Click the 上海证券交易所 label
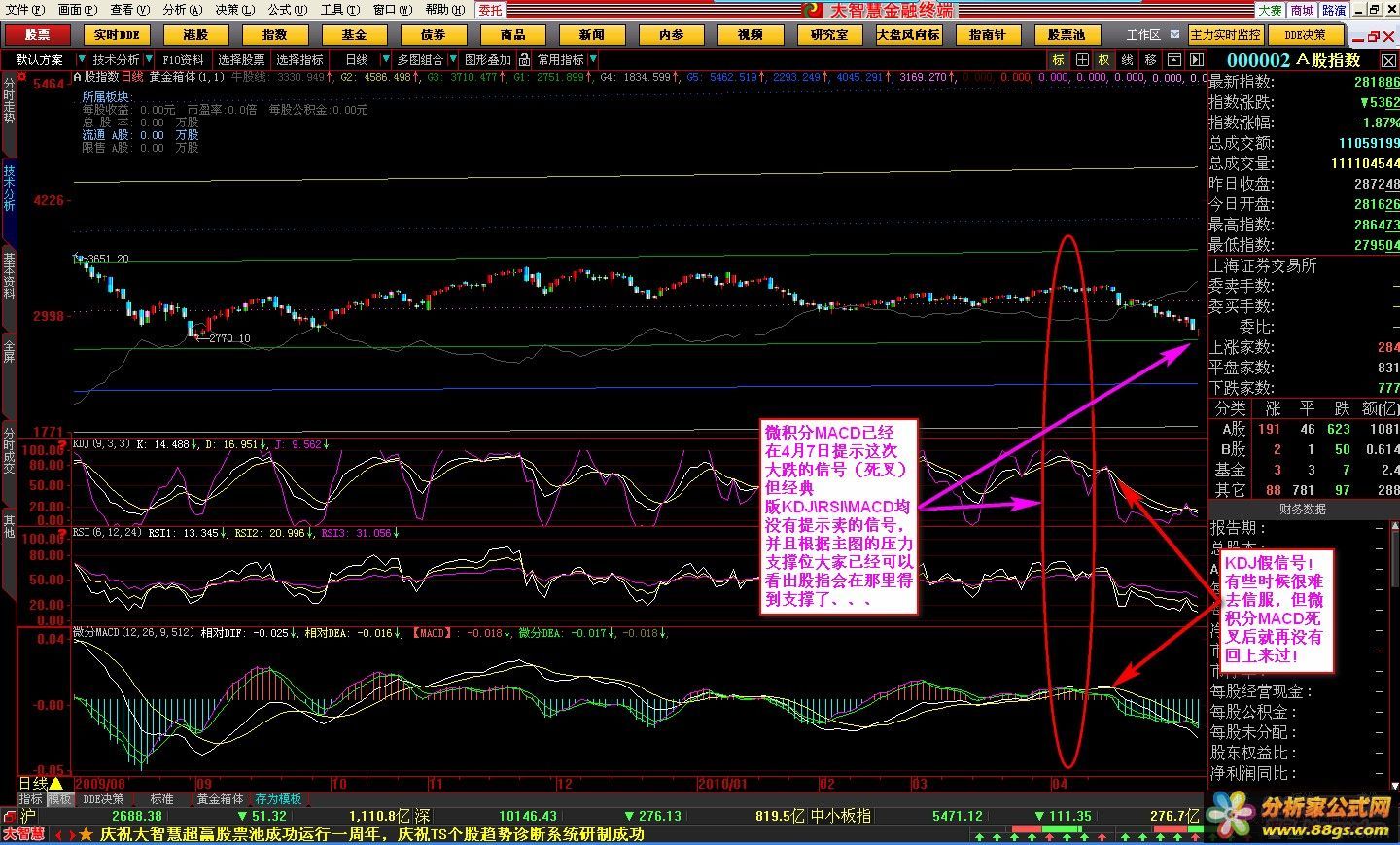1400x845 pixels. click(1263, 264)
